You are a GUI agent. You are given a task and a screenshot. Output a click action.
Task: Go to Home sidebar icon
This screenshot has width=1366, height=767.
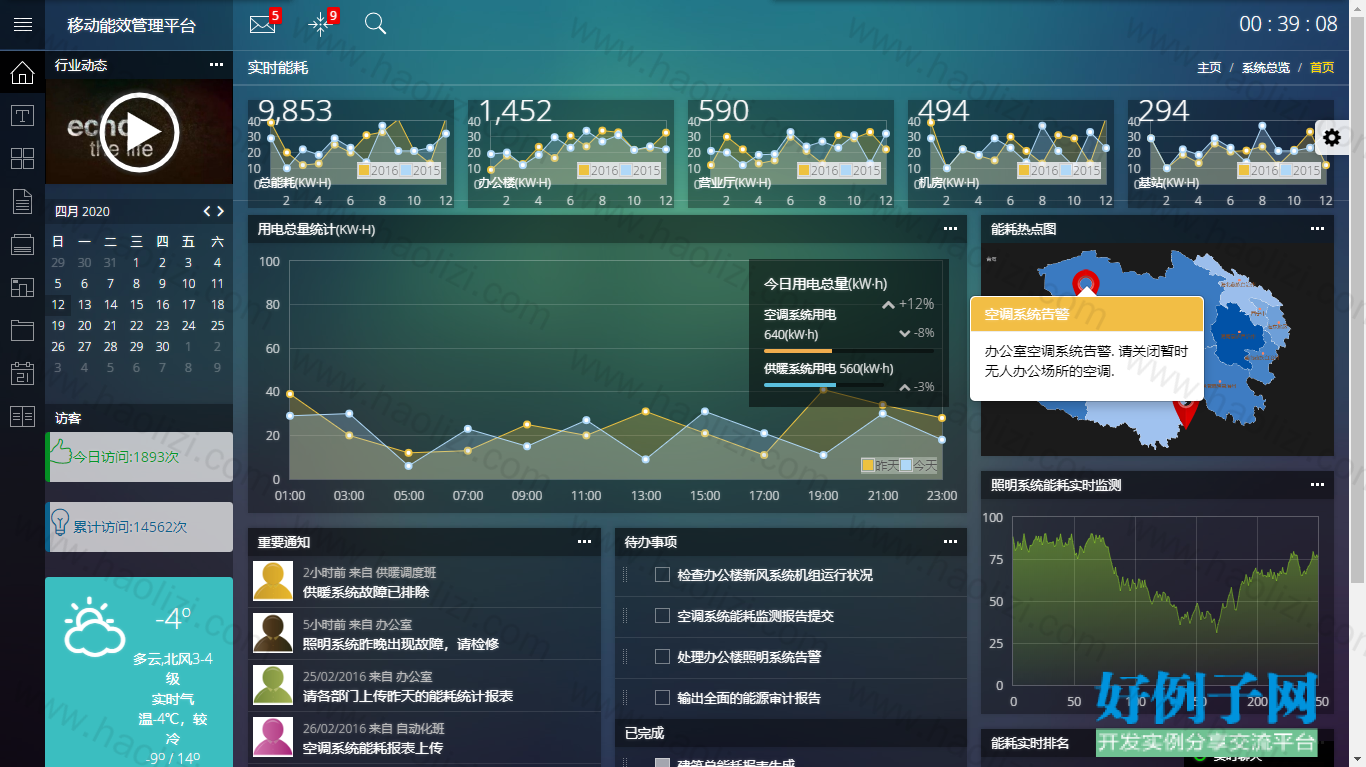pos(22,72)
